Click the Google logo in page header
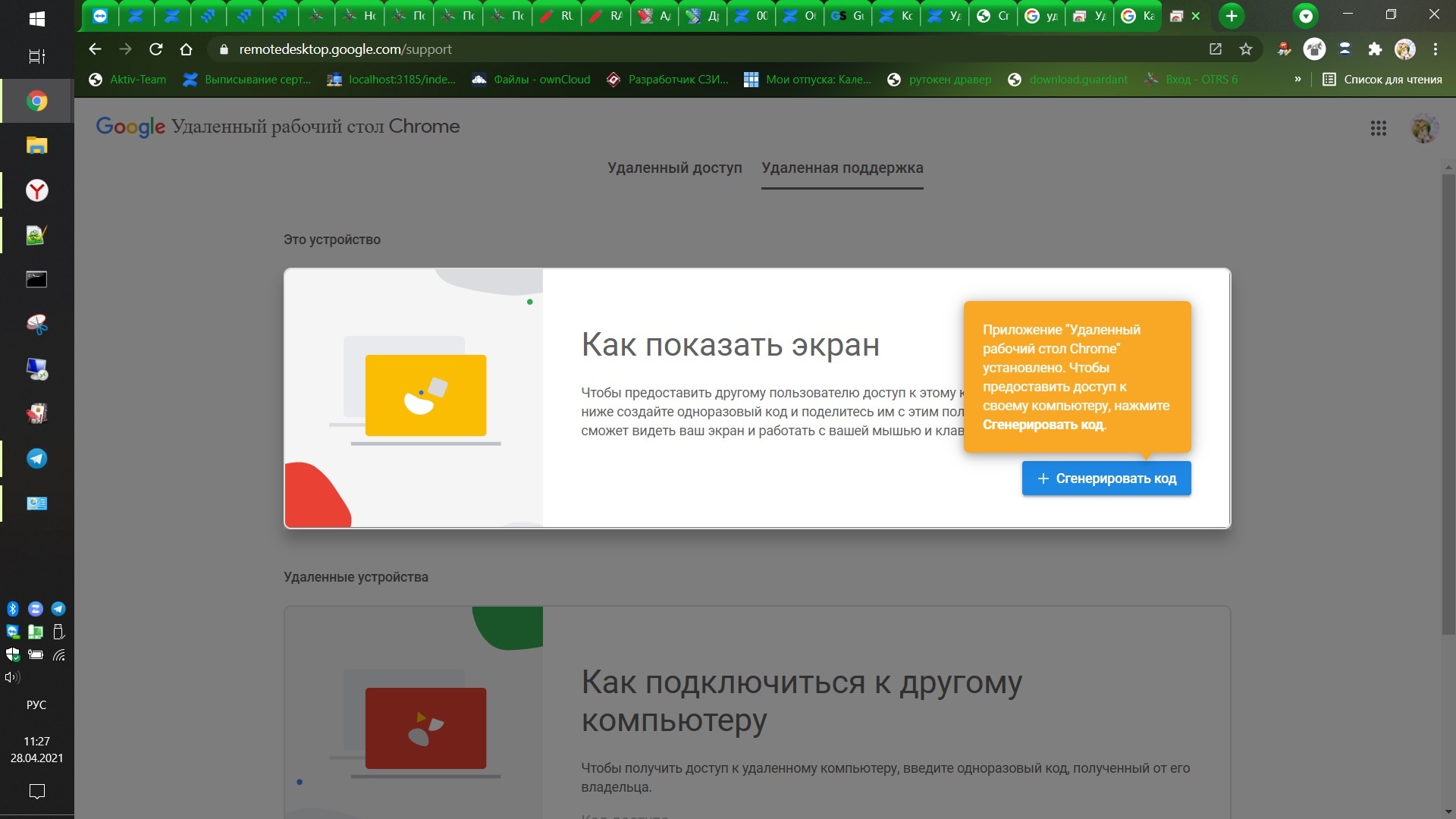The image size is (1456, 819). (130, 127)
